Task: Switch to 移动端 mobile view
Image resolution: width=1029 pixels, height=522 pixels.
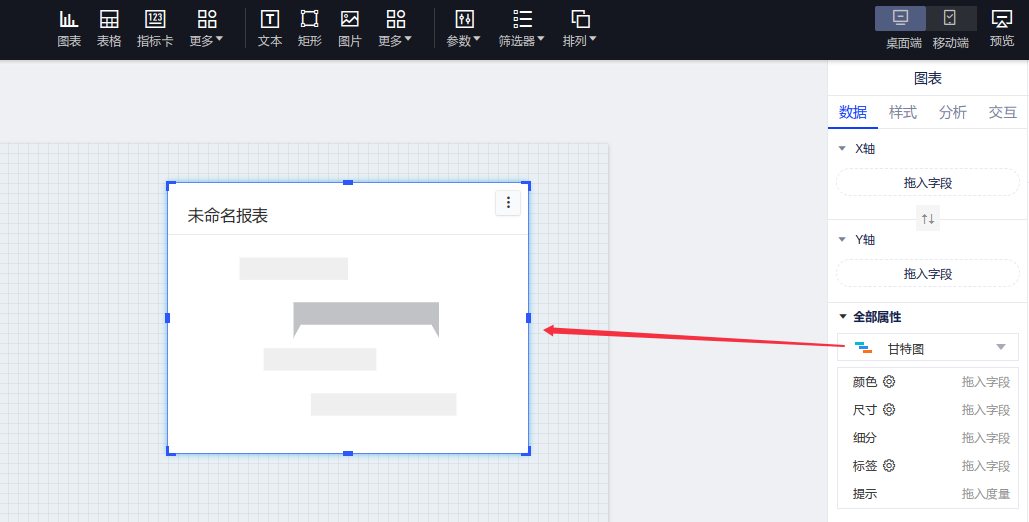Action: 950,28
